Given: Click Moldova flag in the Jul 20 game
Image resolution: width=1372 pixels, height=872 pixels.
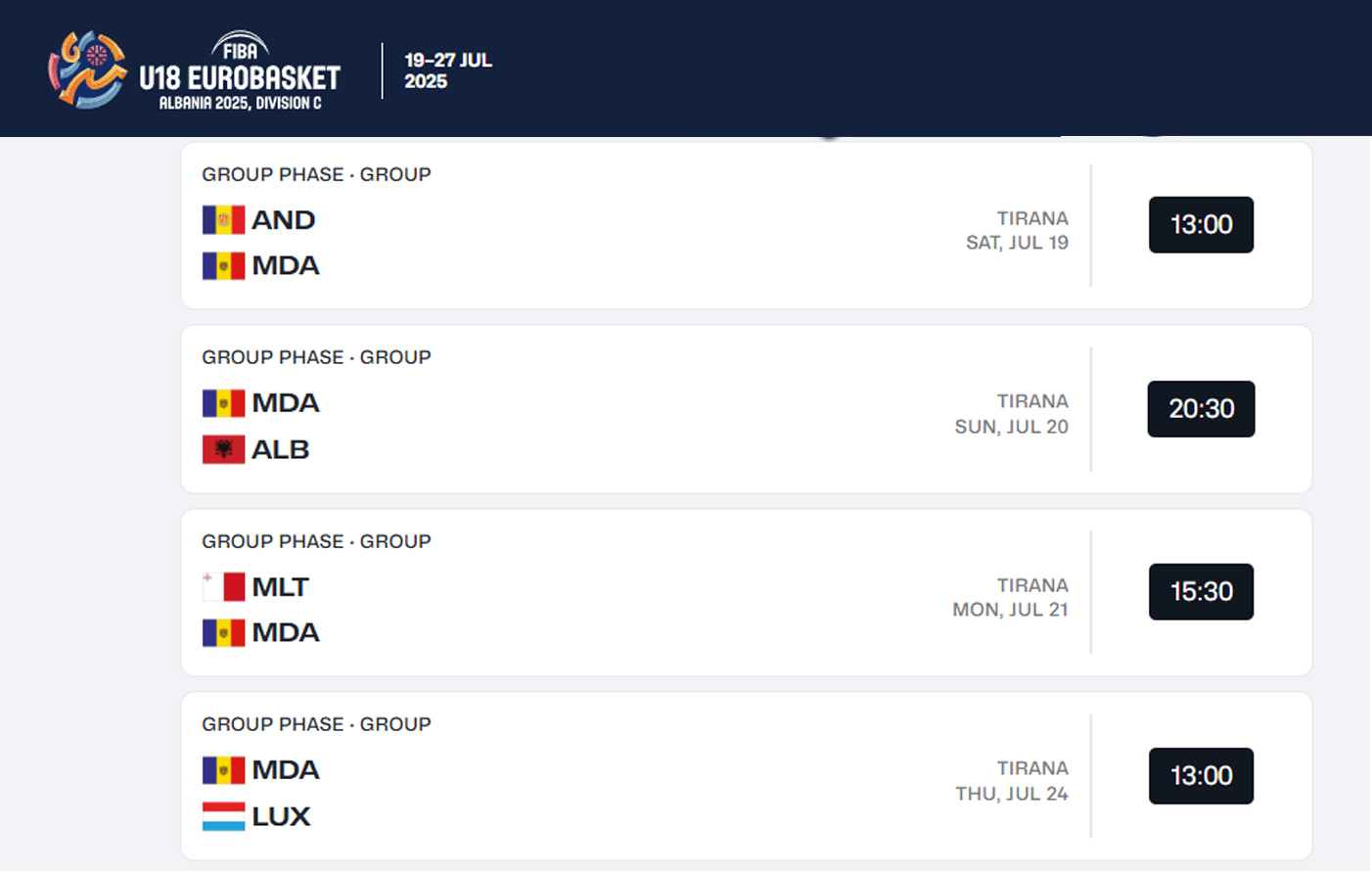Looking at the screenshot, I should (x=223, y=403).
